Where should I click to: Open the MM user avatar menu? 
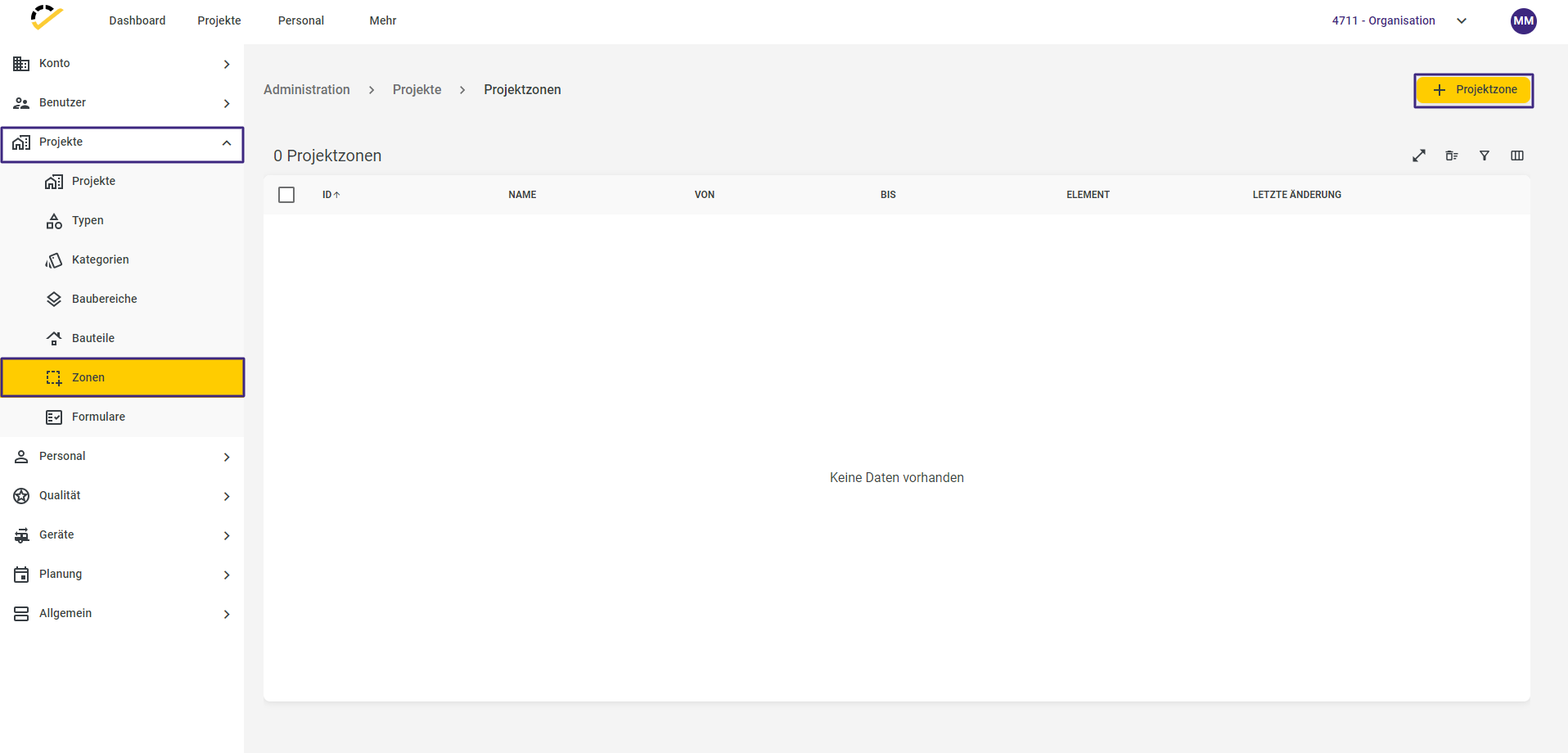coord(1523,21)
